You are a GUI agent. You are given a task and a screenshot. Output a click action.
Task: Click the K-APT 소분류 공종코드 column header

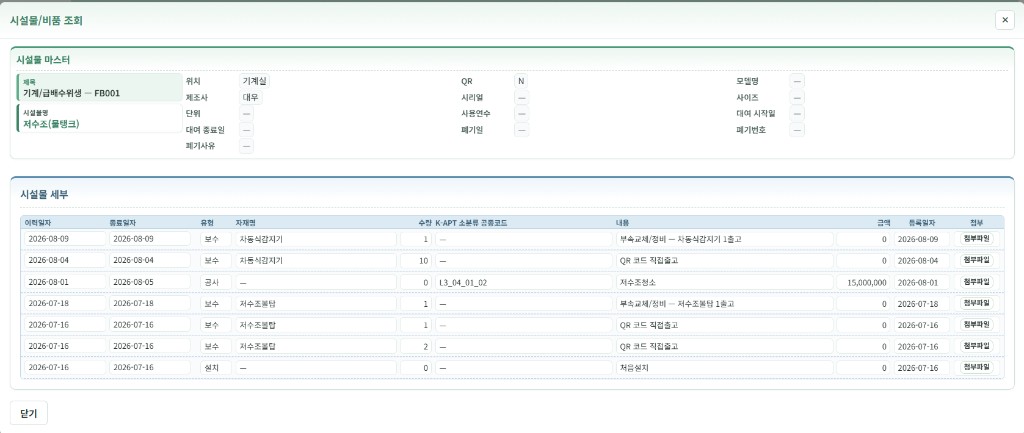coord(472,222)
